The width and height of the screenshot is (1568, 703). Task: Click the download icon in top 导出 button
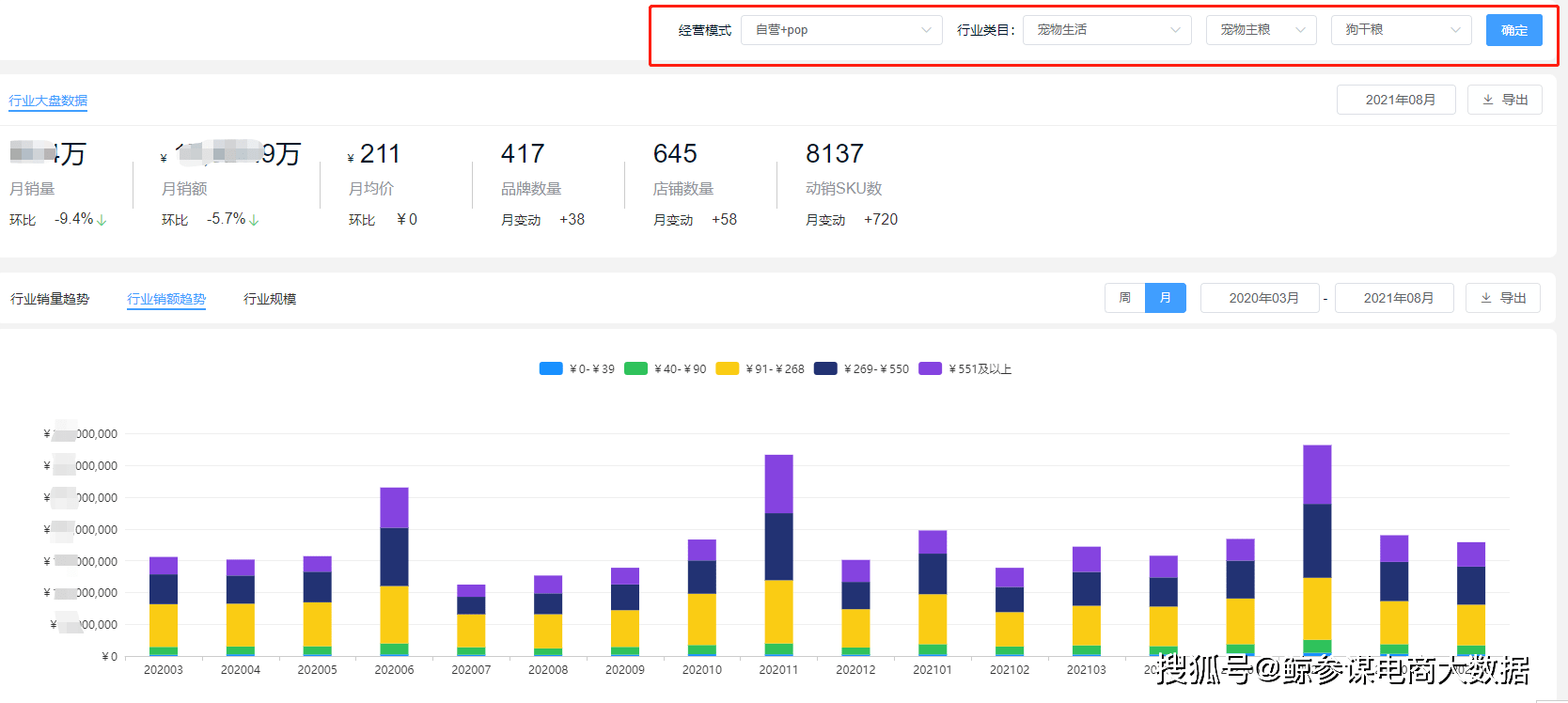[1488, 100]
